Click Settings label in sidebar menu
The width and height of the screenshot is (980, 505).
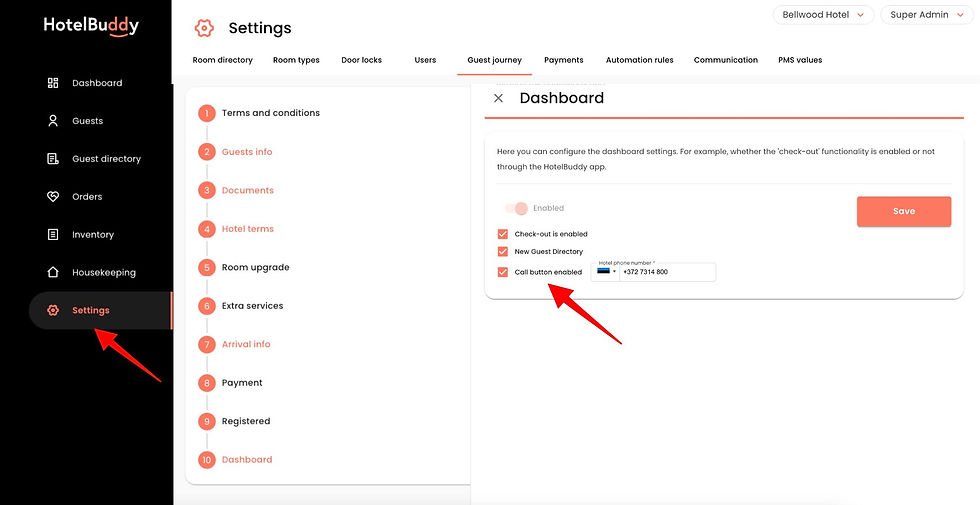[91, 310]
